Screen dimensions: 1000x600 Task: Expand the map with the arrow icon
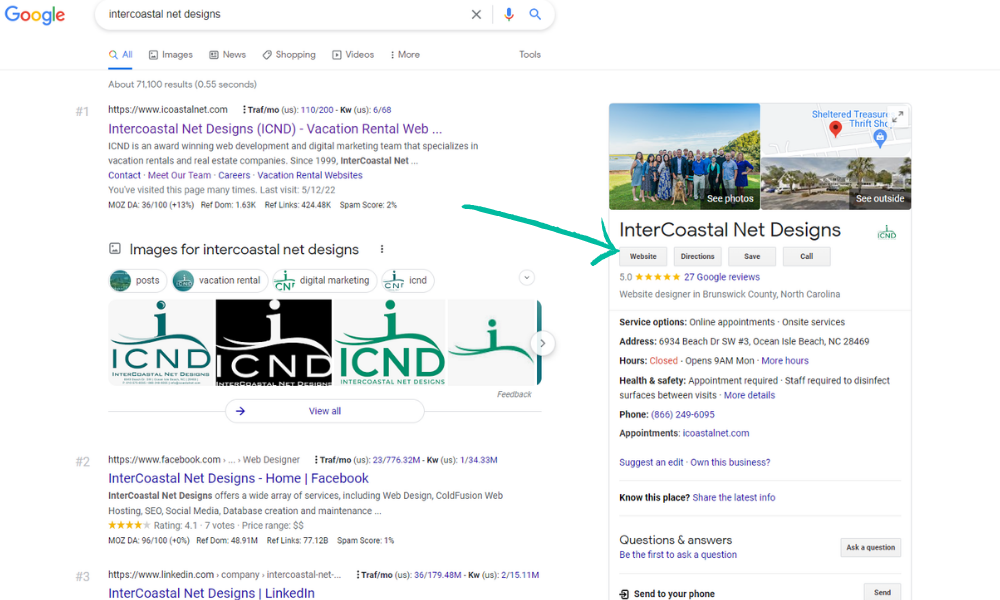coord(898,117)
